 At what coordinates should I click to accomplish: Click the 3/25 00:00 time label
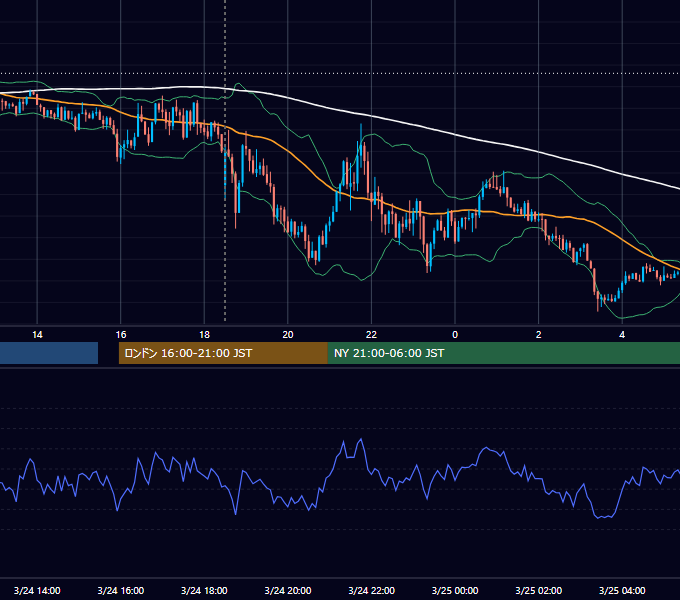pyautogui.click(x=455, y=590)
